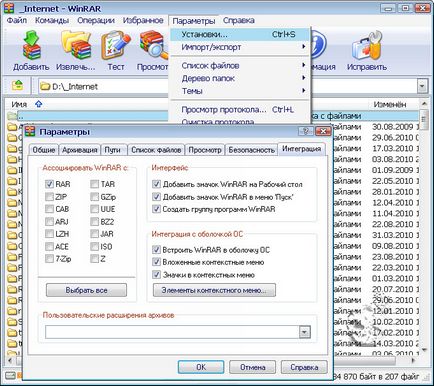
Task: Click the Справка button in dialog
Action: (x=304, y=367)
